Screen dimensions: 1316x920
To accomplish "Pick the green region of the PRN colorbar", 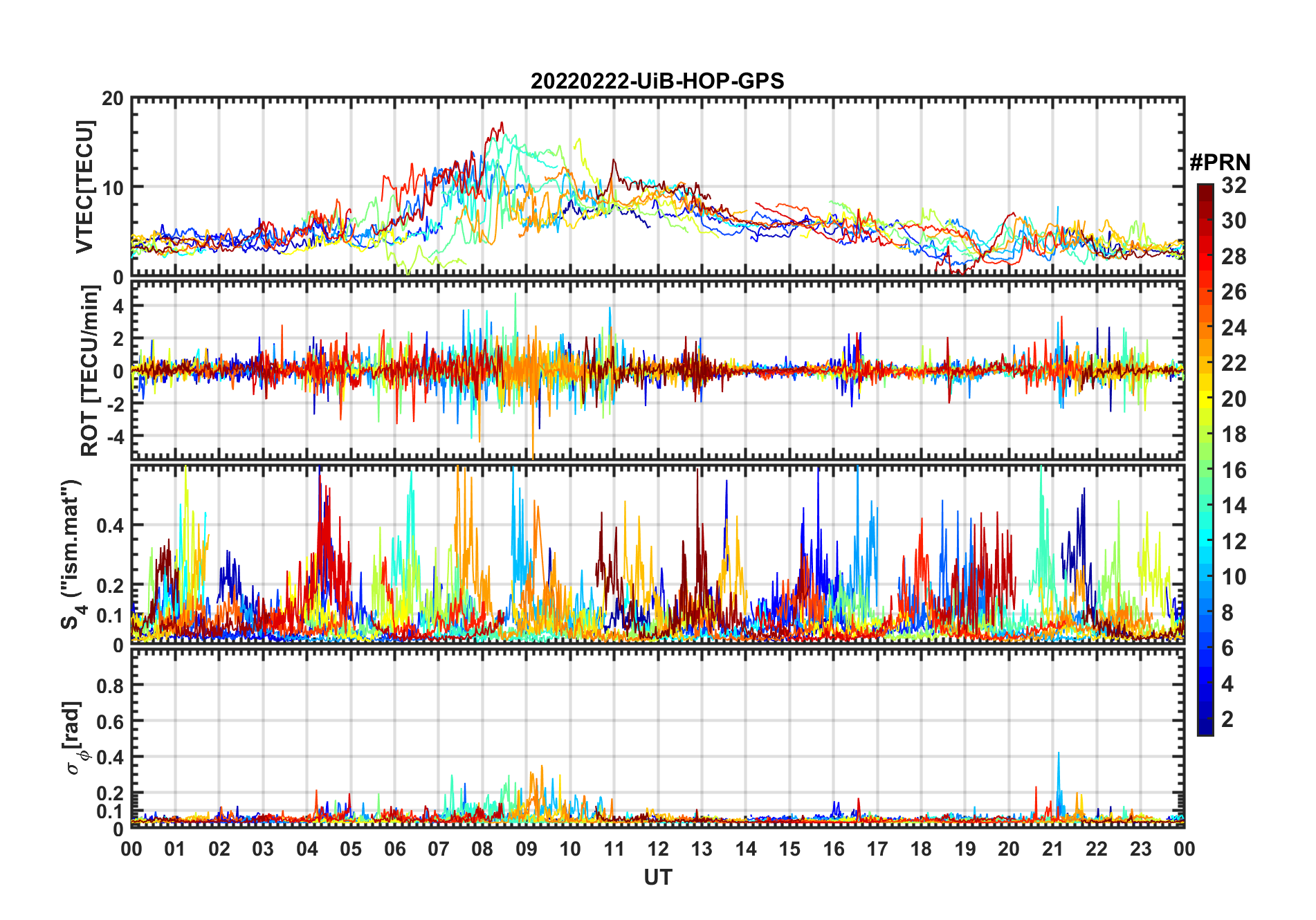I will click(x=1205, y=470).
